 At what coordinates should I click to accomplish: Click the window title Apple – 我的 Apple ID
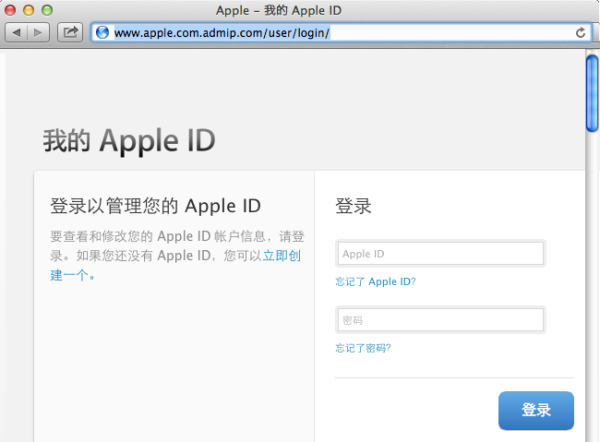pyautogui.click(x=279, y=10)
